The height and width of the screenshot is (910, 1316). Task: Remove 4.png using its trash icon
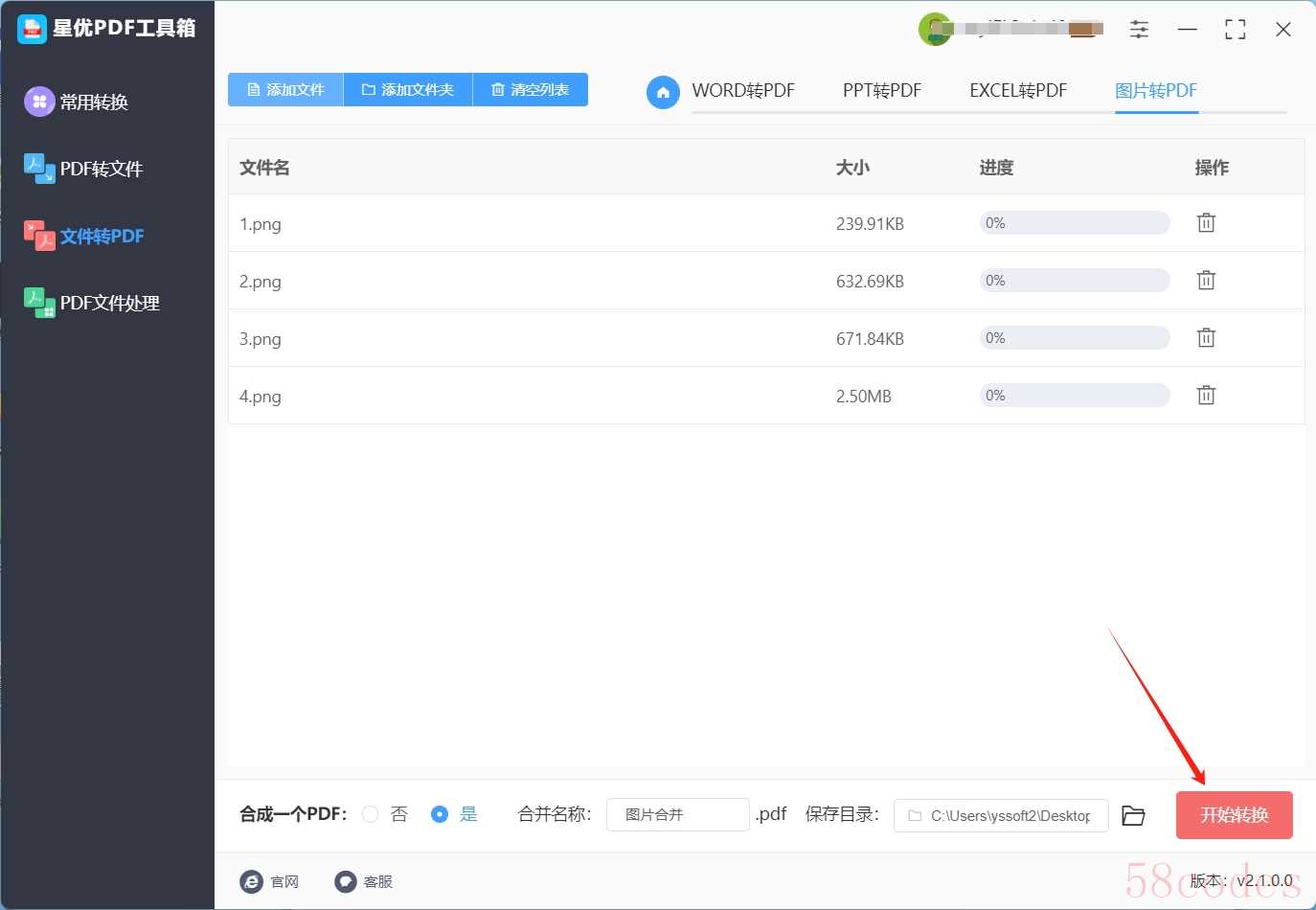click(x=1206, y=395)
